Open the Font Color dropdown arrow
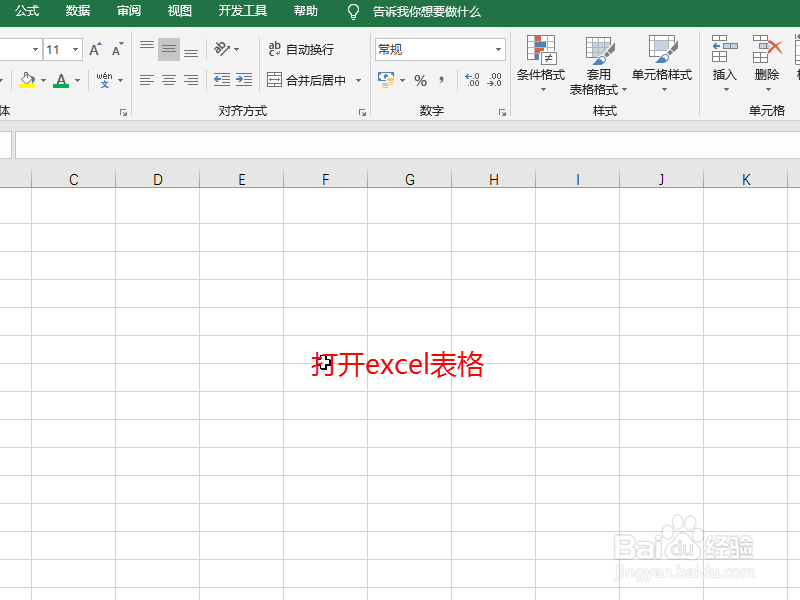Image resolution: width=800 pixels, height=600 pixels. (76, 80)
